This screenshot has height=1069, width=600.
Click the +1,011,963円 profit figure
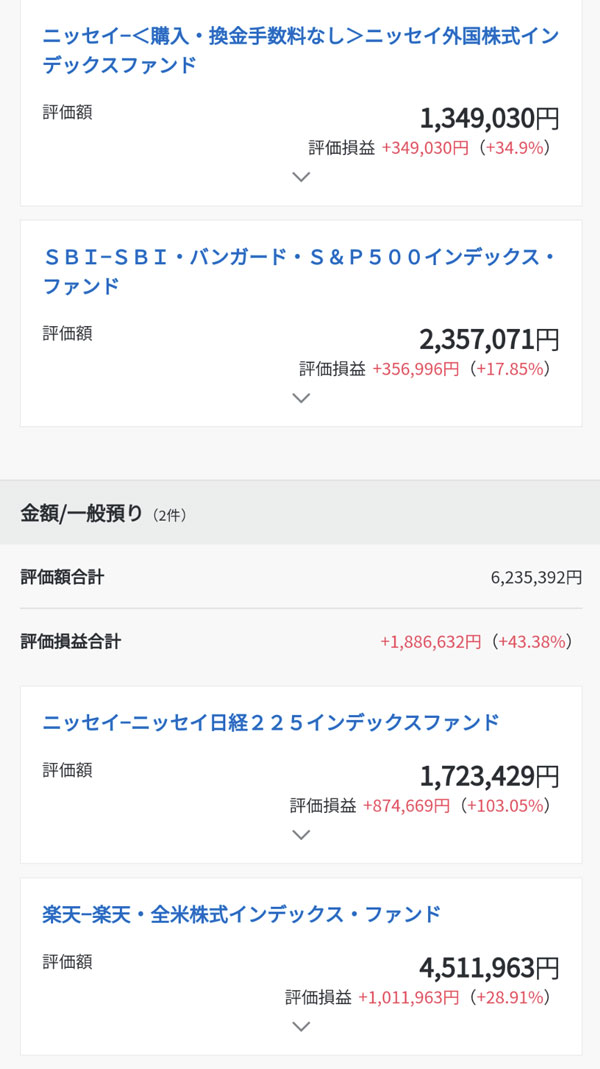[x=408, y=997]
